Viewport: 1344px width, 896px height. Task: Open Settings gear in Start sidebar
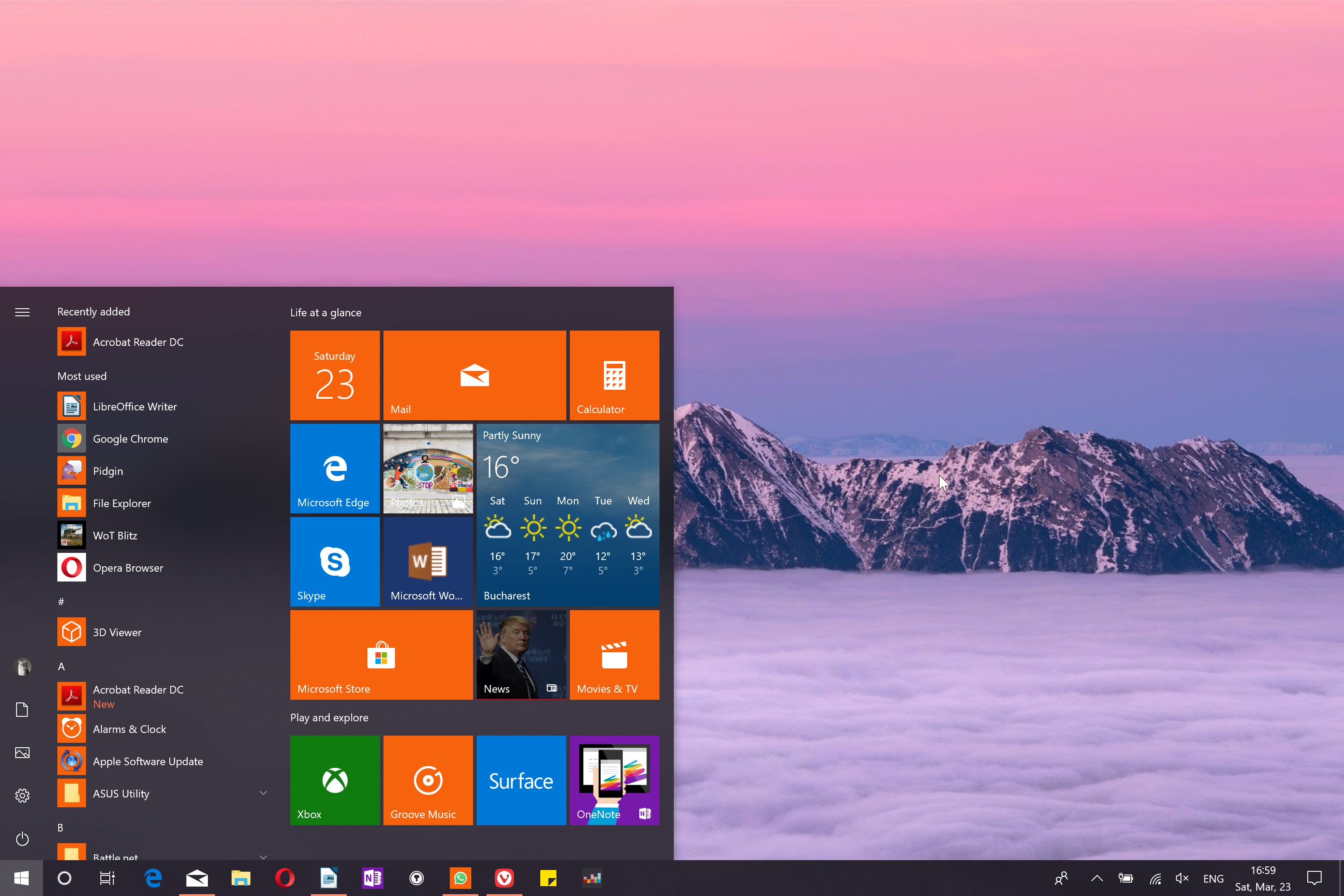pos(22,796)
